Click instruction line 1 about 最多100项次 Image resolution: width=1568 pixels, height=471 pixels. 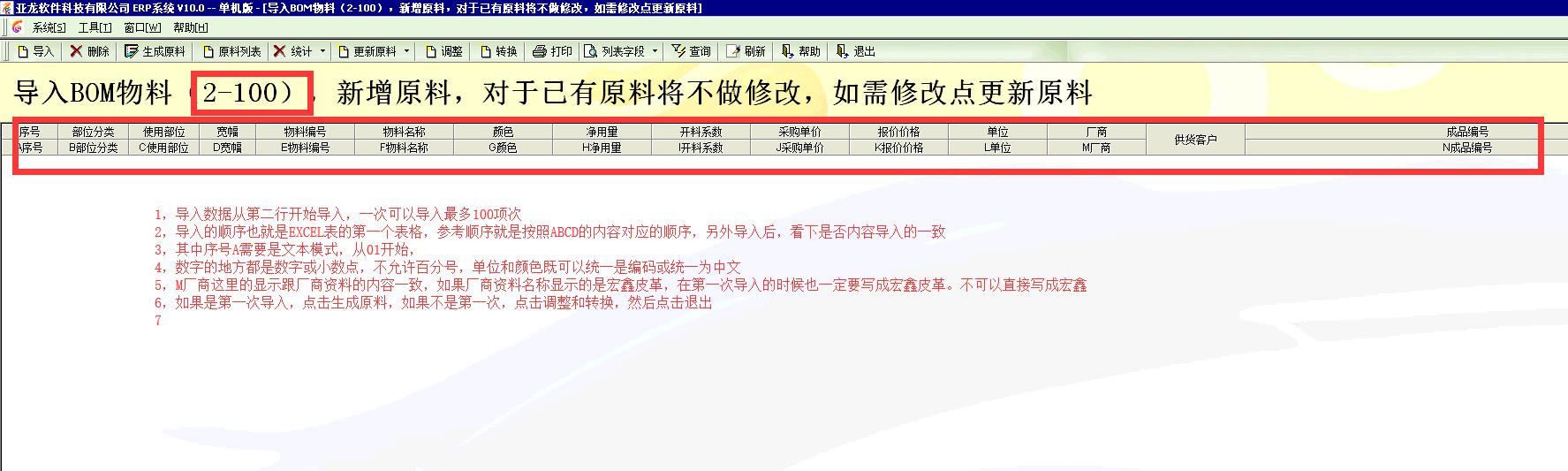click(x=337, y=214)
